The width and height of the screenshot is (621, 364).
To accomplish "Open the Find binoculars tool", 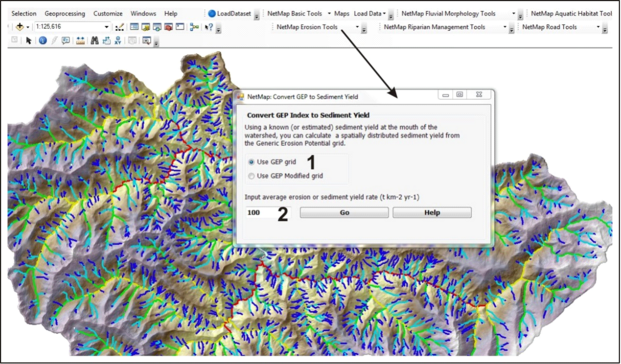I will (95, 40).
